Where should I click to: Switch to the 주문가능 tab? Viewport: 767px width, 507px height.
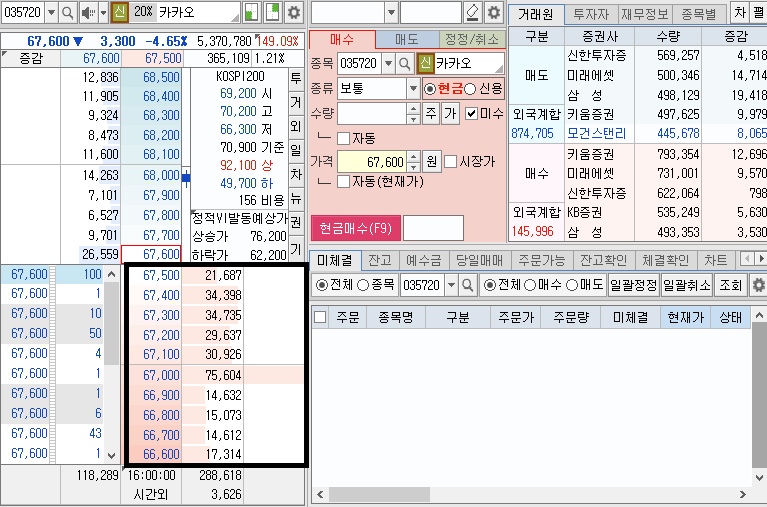[541, 260]
